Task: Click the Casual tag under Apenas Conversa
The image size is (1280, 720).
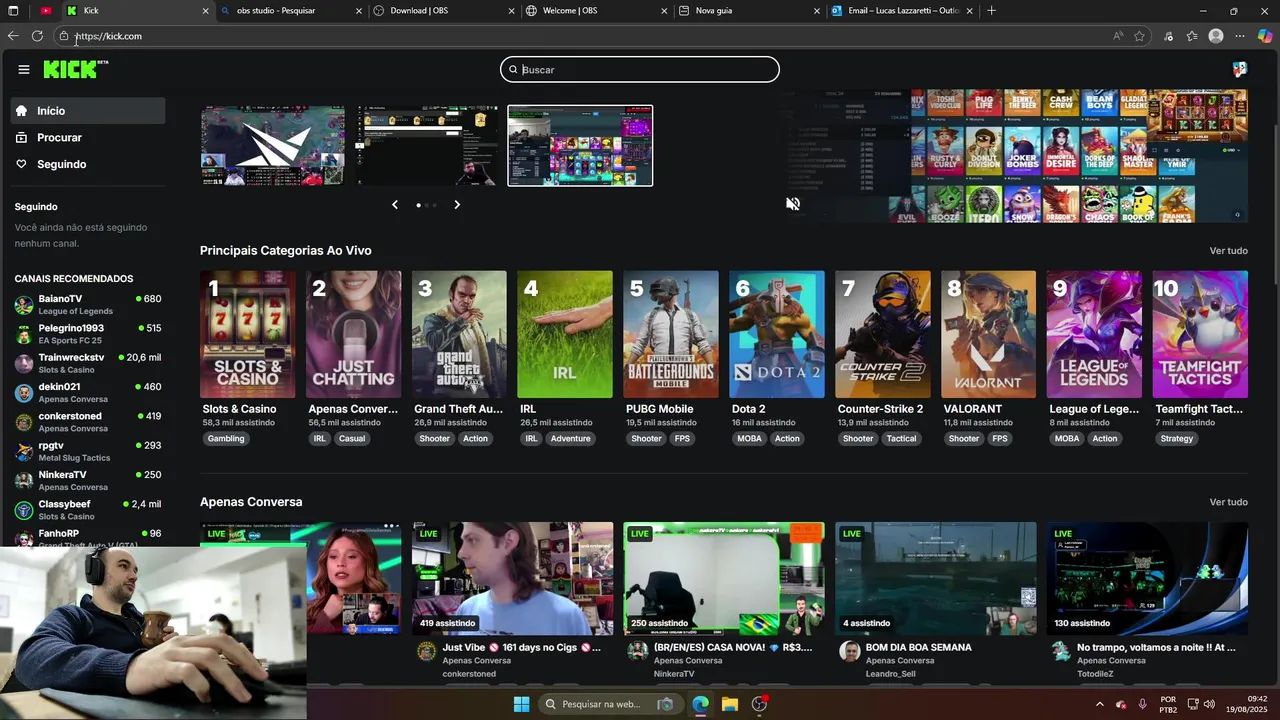Action: coord(352,439)
